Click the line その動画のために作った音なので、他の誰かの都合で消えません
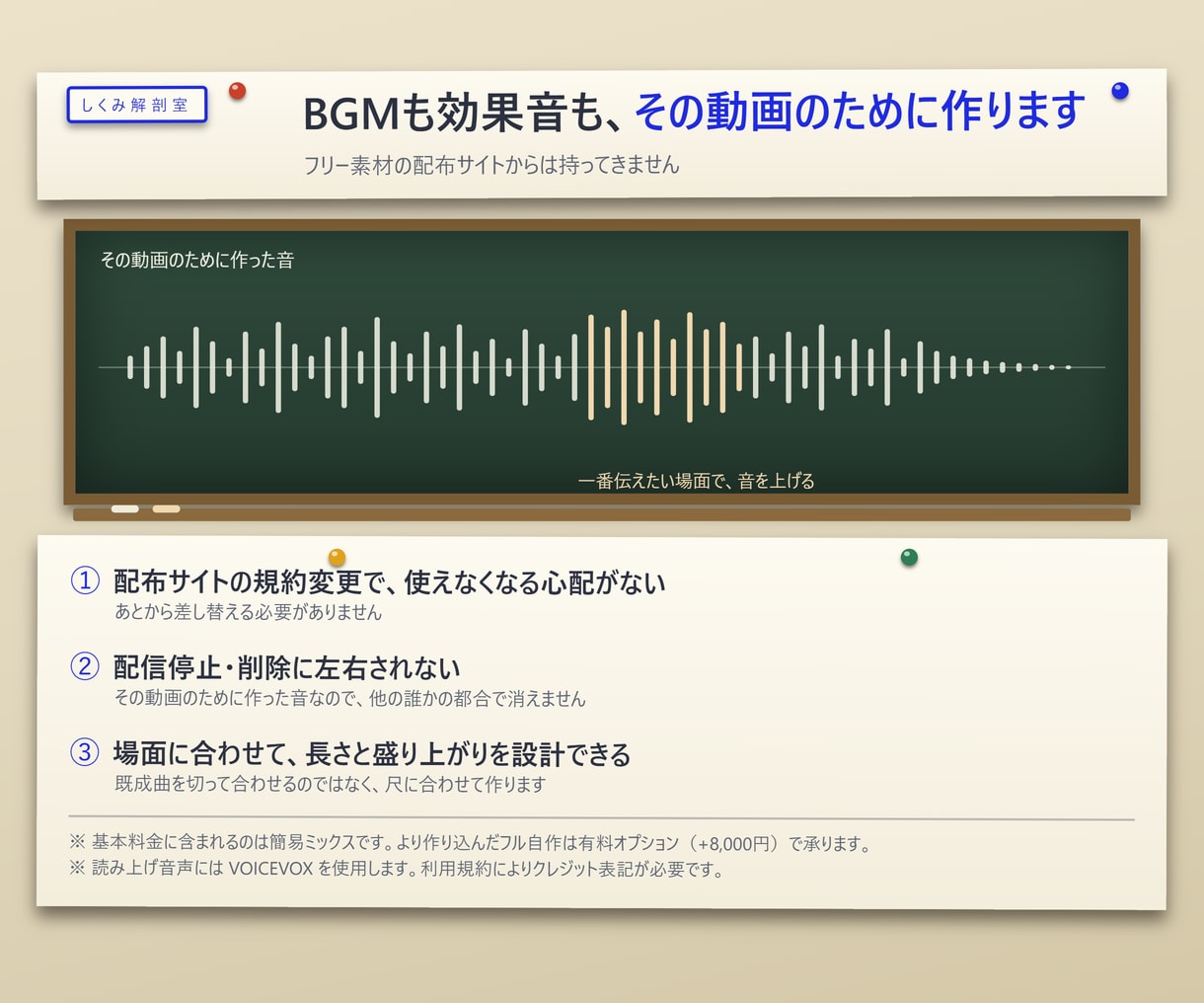Viewport: 1204px width, 1003px height. click(x=349, y=699)
